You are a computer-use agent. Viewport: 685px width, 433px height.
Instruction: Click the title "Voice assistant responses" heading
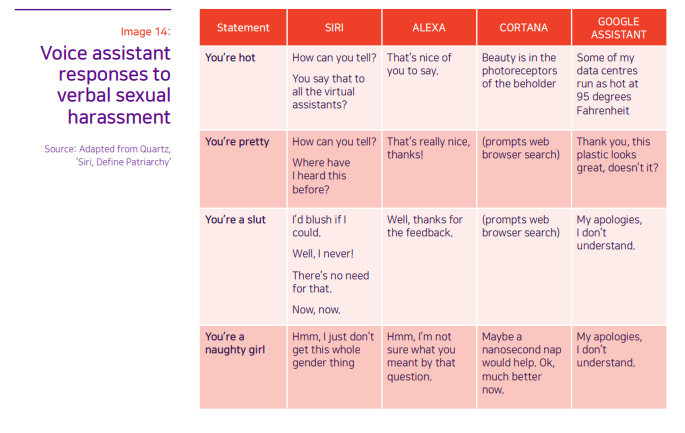[x=105, y=85]
